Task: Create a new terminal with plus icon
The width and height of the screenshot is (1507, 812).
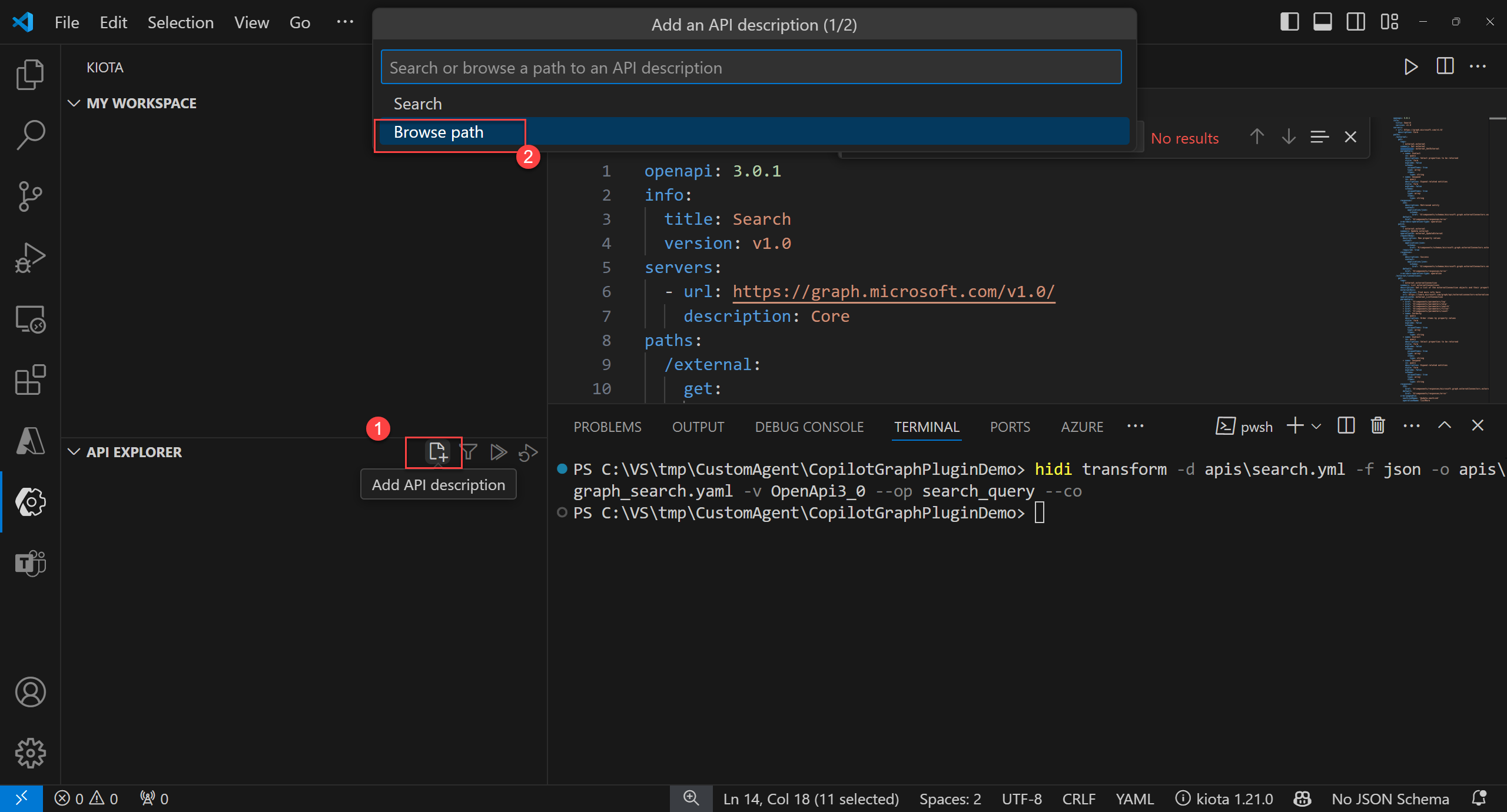Action: coord(1295,425)
